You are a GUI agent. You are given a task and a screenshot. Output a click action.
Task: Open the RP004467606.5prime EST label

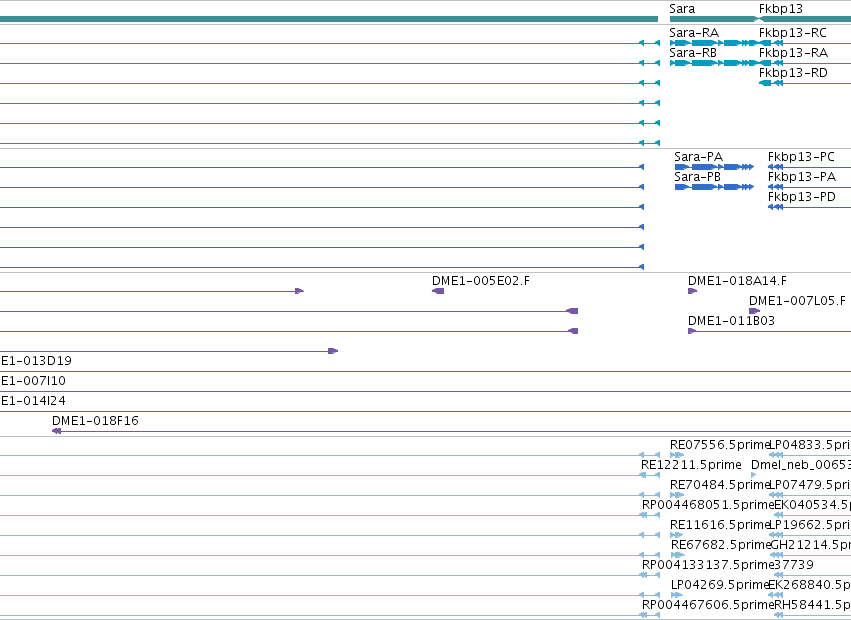[708, 605]
